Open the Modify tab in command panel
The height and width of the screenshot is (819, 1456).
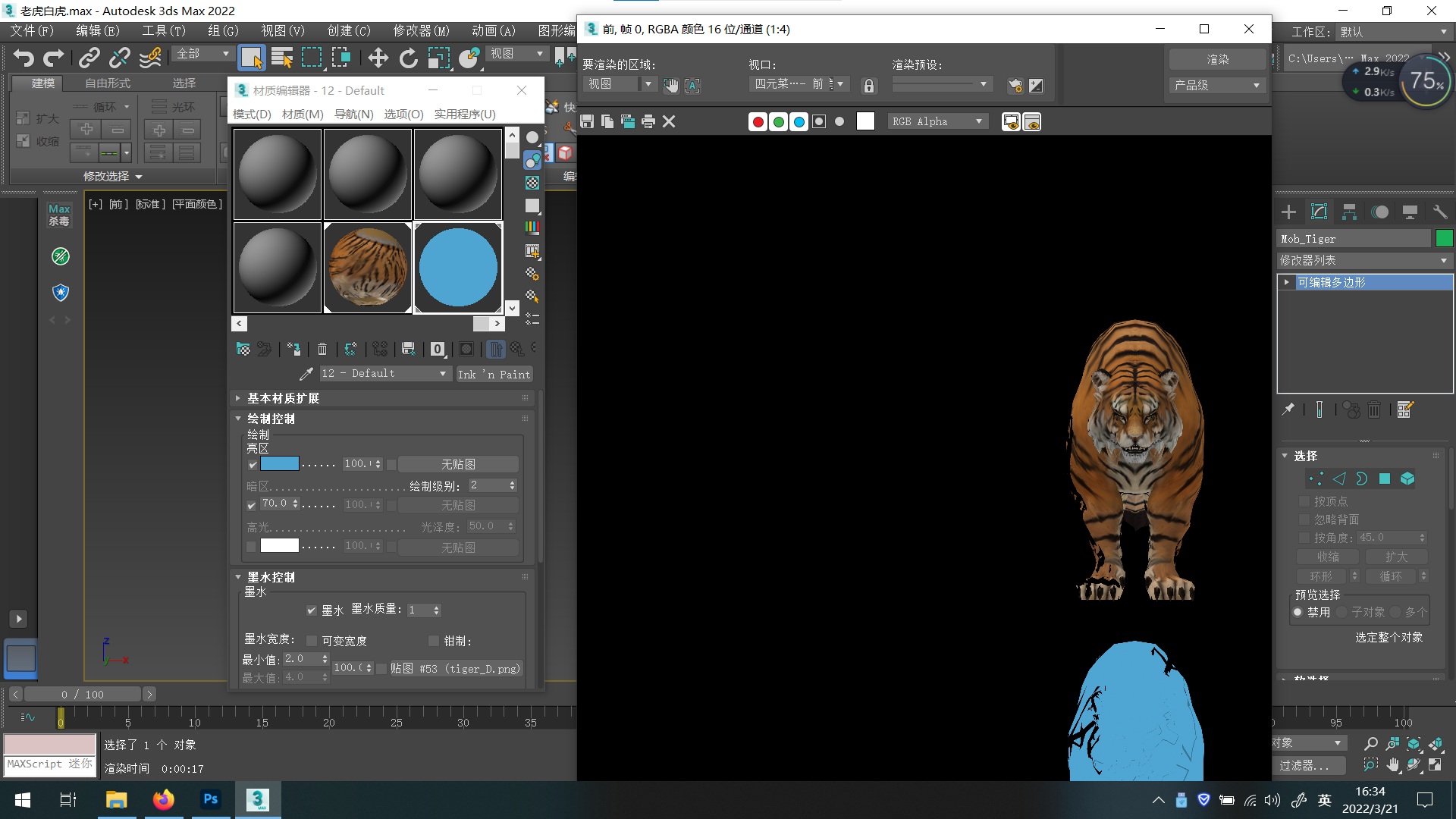pyautogui.click(x=1319, y=212)
